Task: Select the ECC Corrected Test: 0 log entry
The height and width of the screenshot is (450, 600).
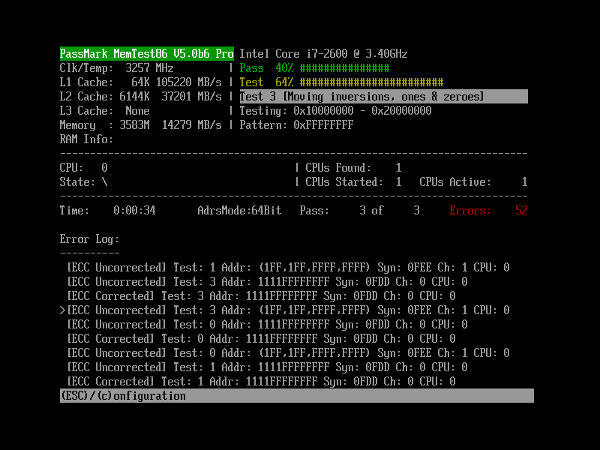Action: click(260, 339)
